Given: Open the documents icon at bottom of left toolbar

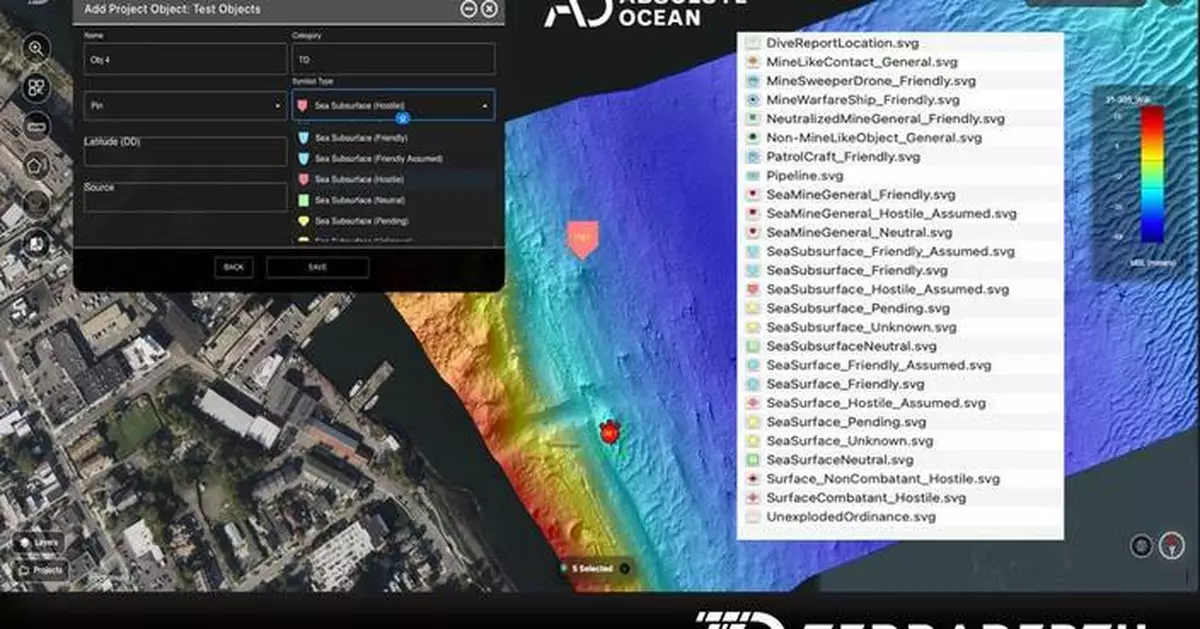Looking at the screenshot, I should click(x=37, y=242).
